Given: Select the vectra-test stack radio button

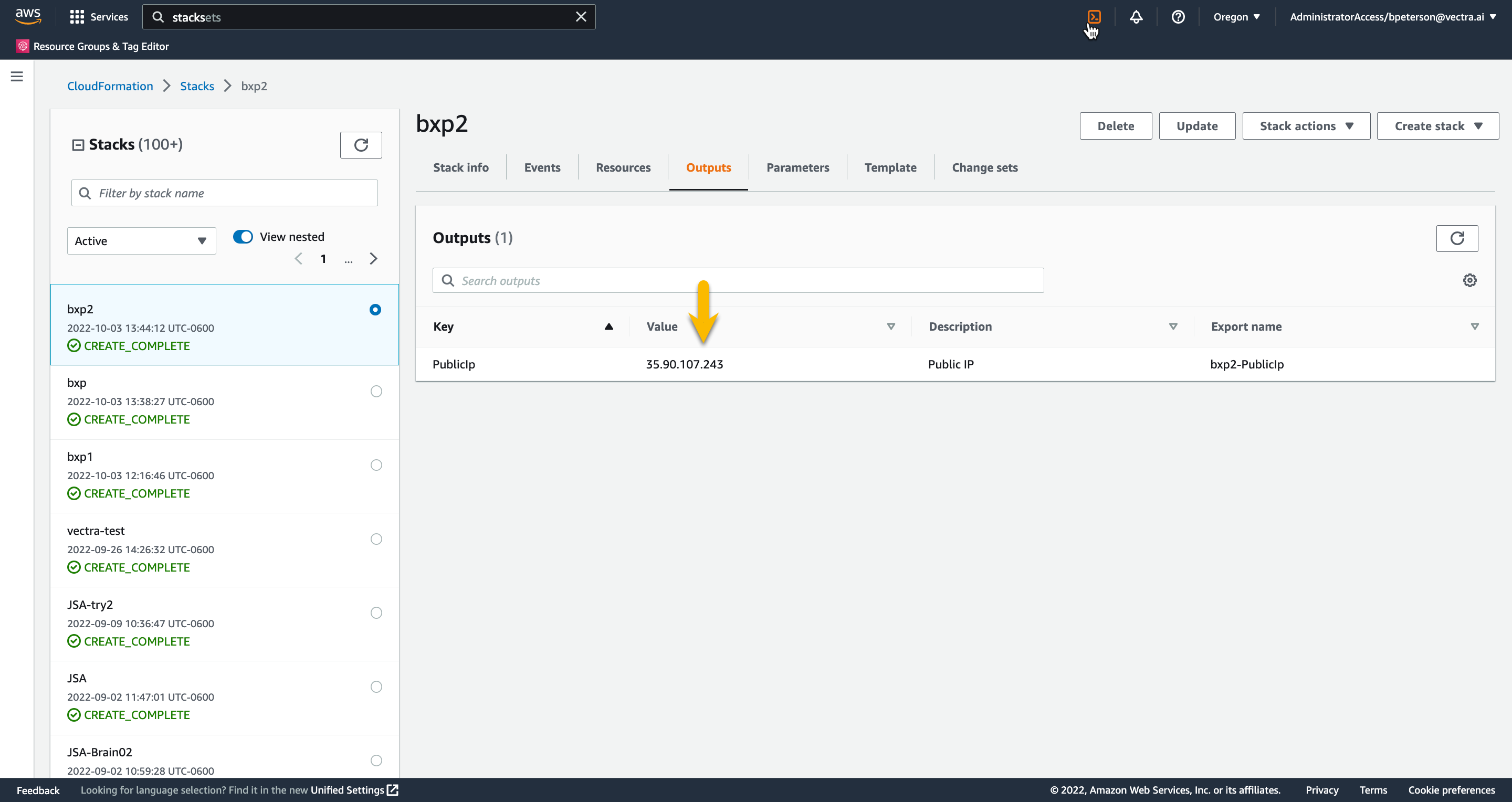Looking at the screenshot, I should [376, 539].
